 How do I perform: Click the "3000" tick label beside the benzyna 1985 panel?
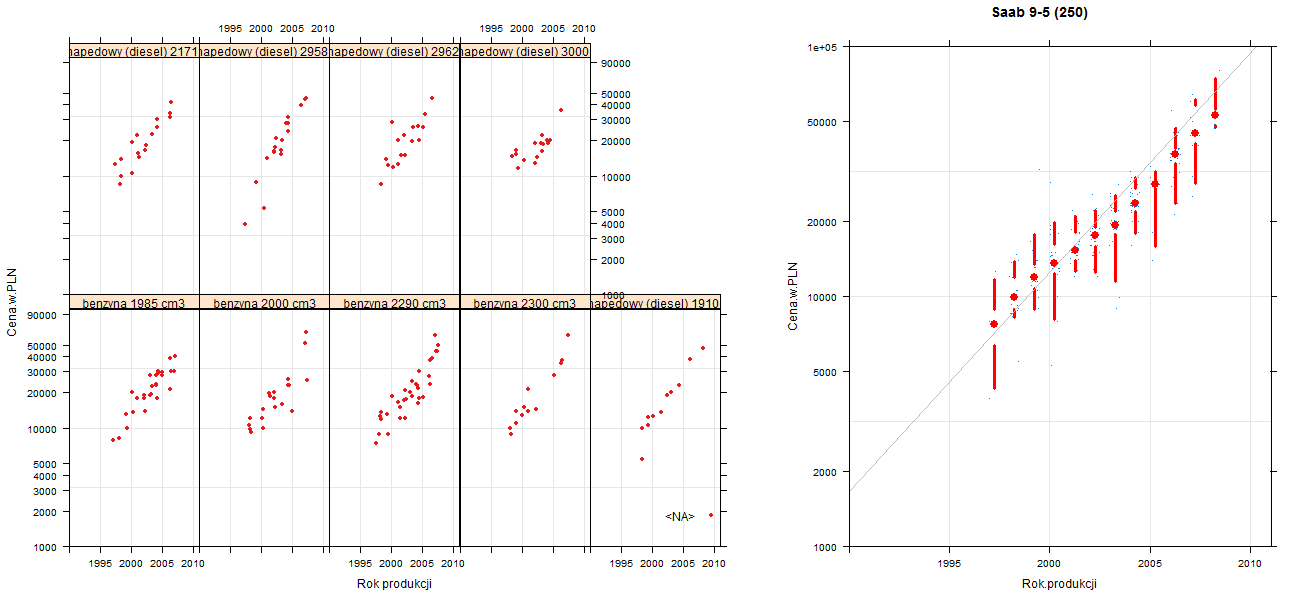(x=47, y=491)
